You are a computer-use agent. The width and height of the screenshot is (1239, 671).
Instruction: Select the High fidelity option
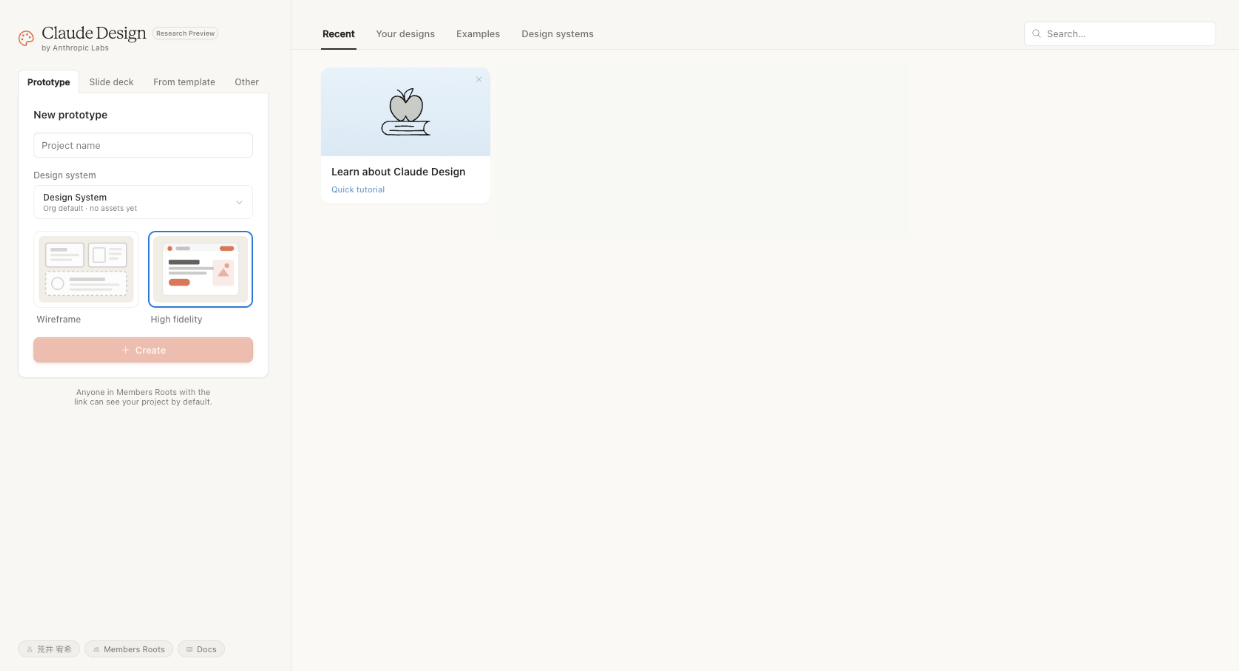[200, 269]
